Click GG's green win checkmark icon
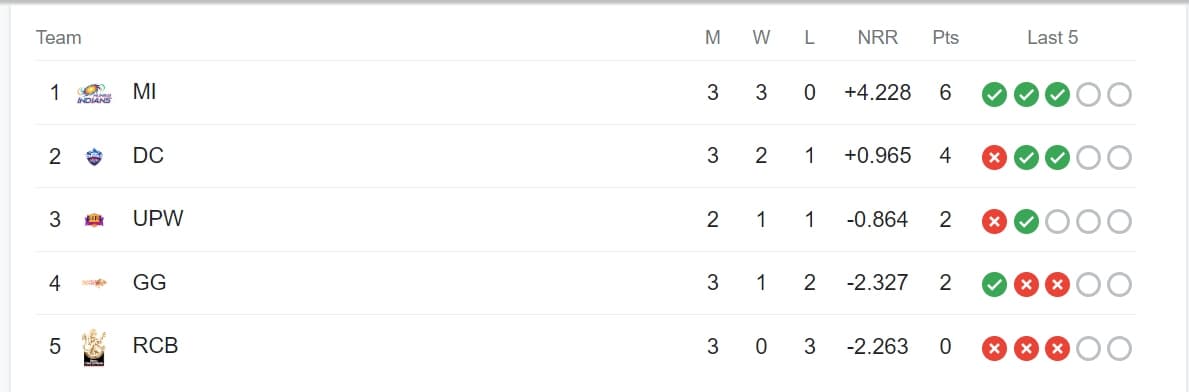The width and height of the screenshot is (1189, 392). (994, 285)
